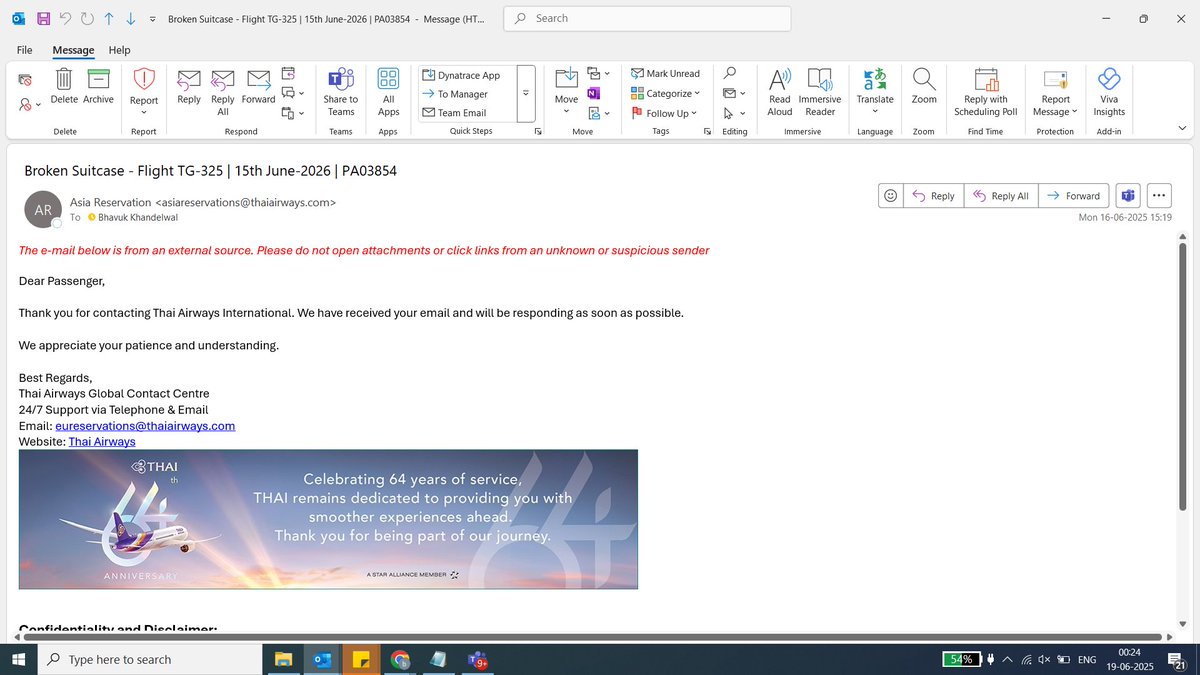The height and width of the screenshot is (675, 1200).
Task: Click the Find magnifier in Editing group
Action: (730, 73)
